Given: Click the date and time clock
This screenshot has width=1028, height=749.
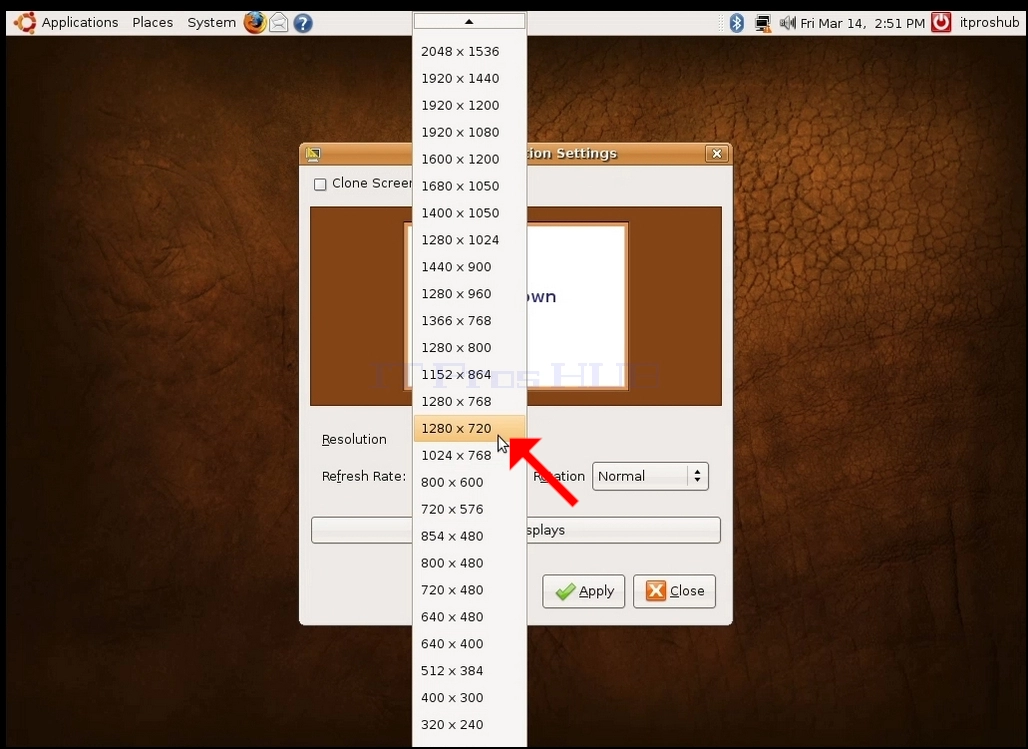Looking at the screenshot, I should click(x=862, y=24).
